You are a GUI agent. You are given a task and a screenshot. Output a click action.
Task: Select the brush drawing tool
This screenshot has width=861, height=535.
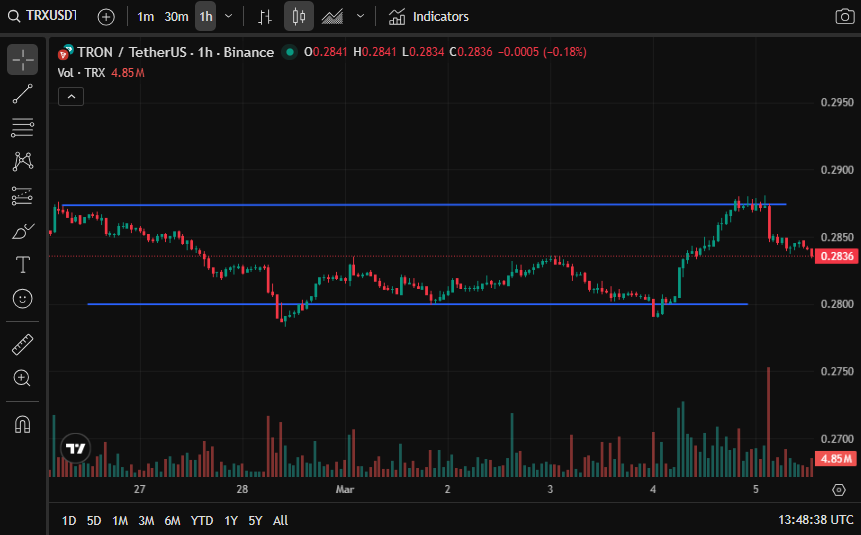(23, 231)
